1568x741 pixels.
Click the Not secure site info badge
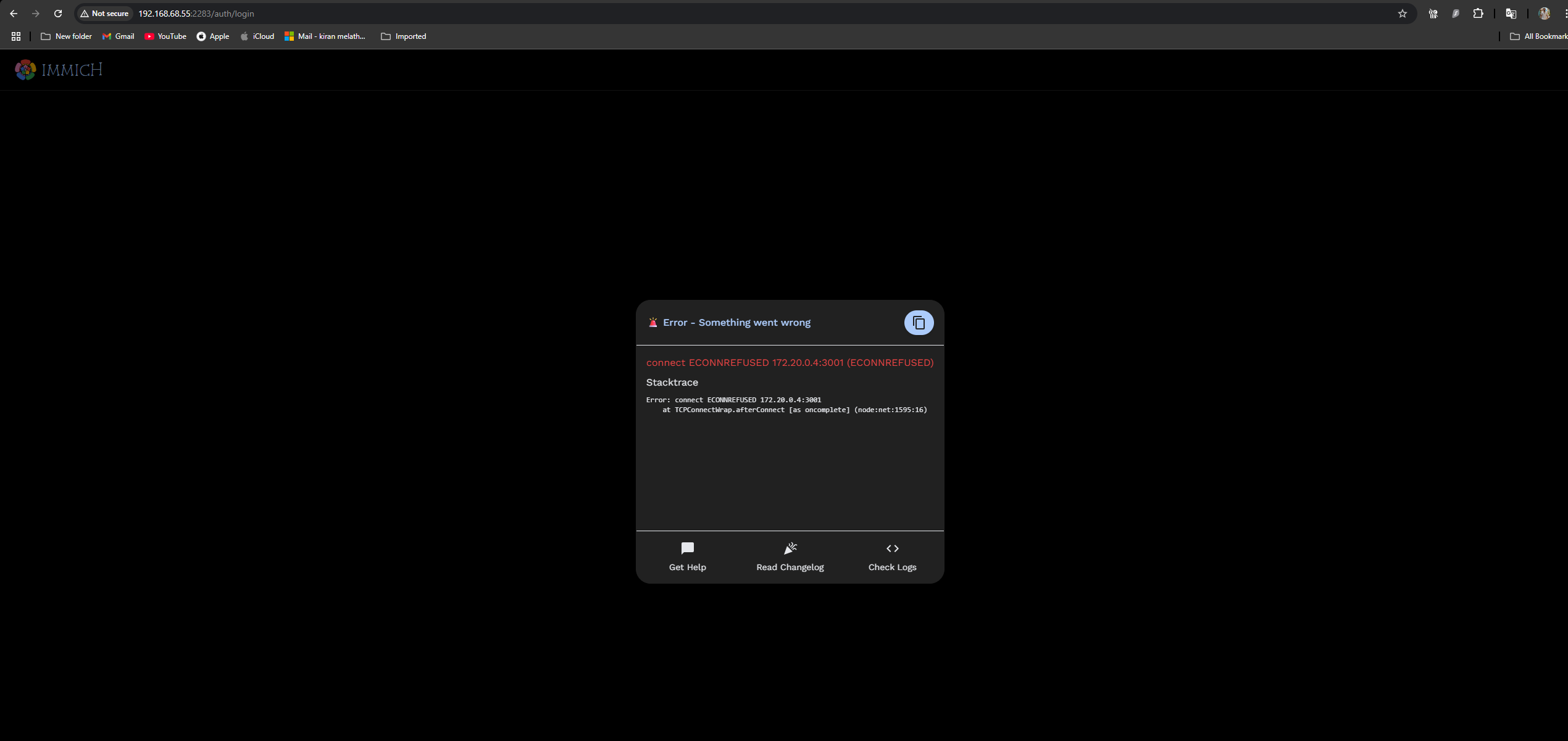pos(104,14)
